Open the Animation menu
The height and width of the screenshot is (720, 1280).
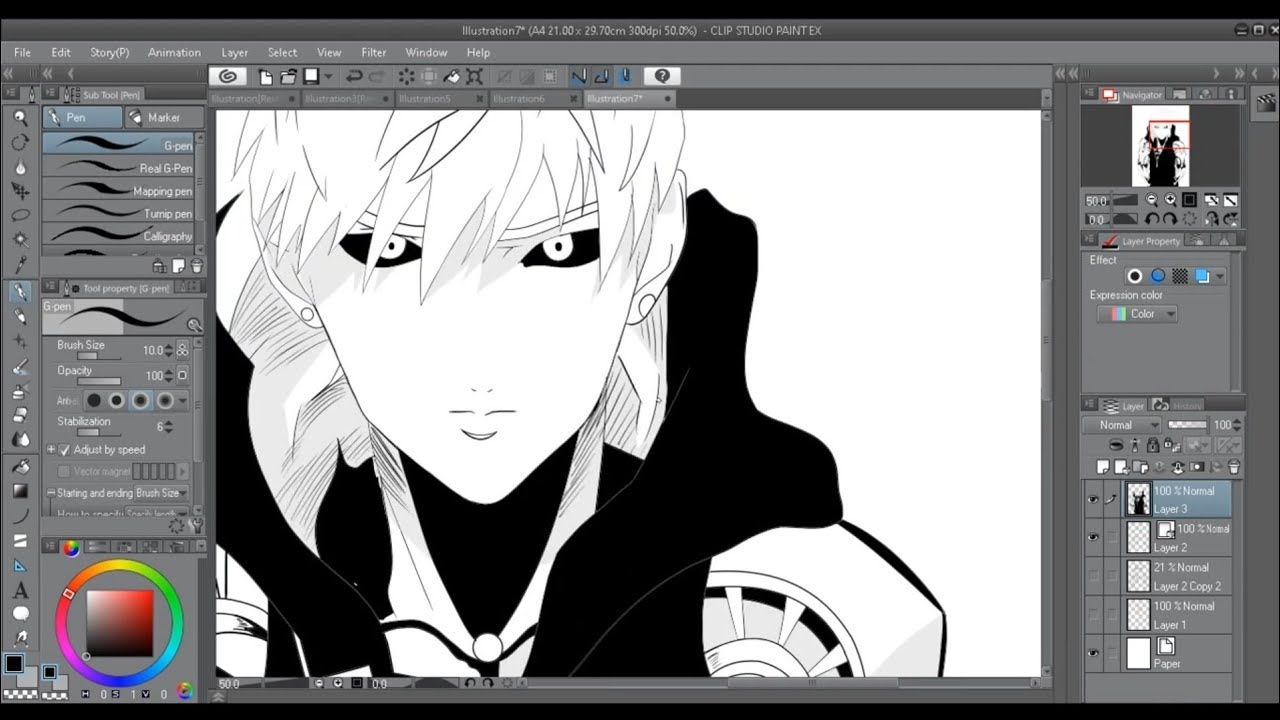(174, 52)
